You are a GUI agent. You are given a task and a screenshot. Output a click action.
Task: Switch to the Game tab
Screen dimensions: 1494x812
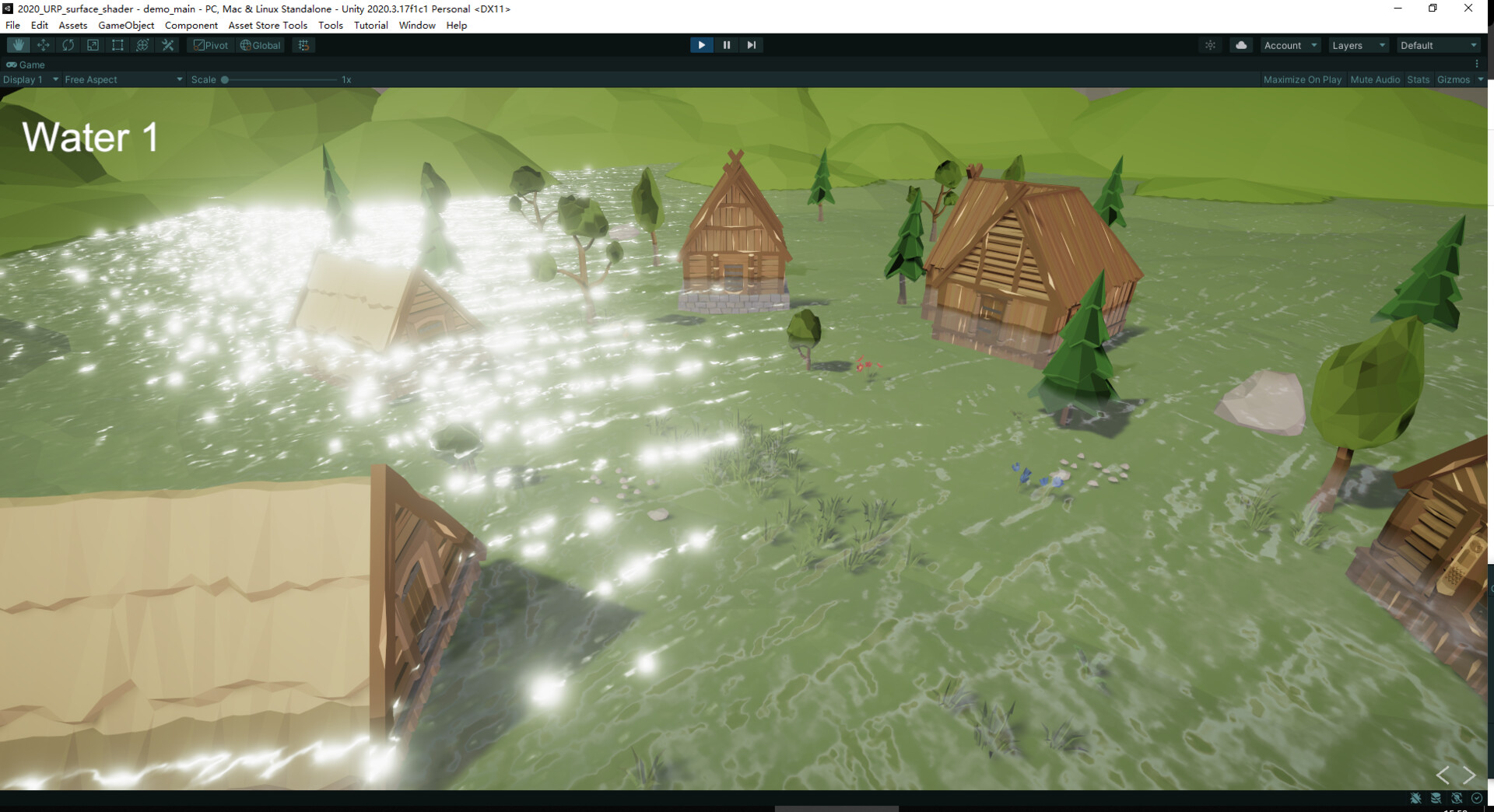[27, 65]
